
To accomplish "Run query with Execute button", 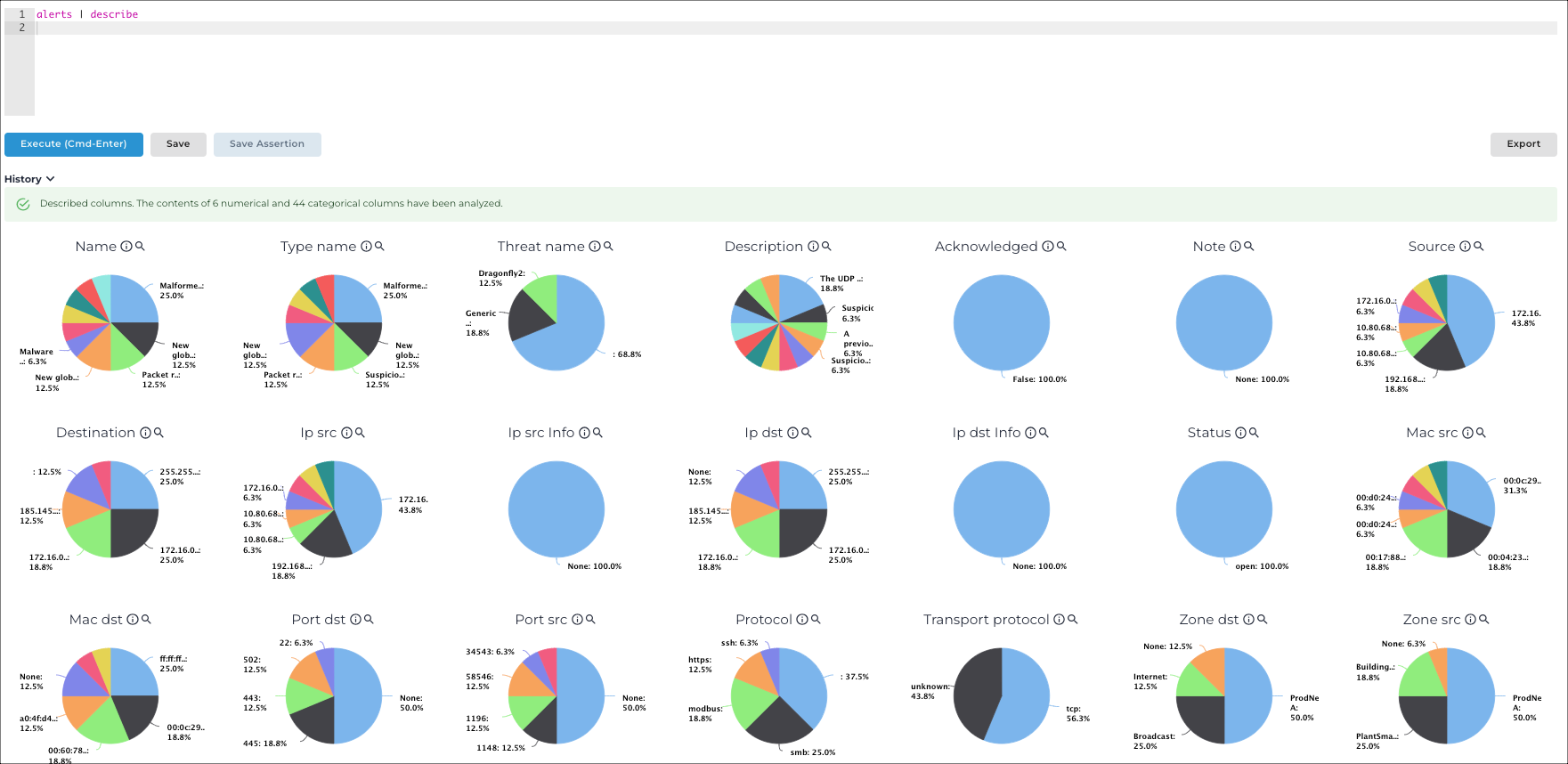I will [x=74, y=144].
